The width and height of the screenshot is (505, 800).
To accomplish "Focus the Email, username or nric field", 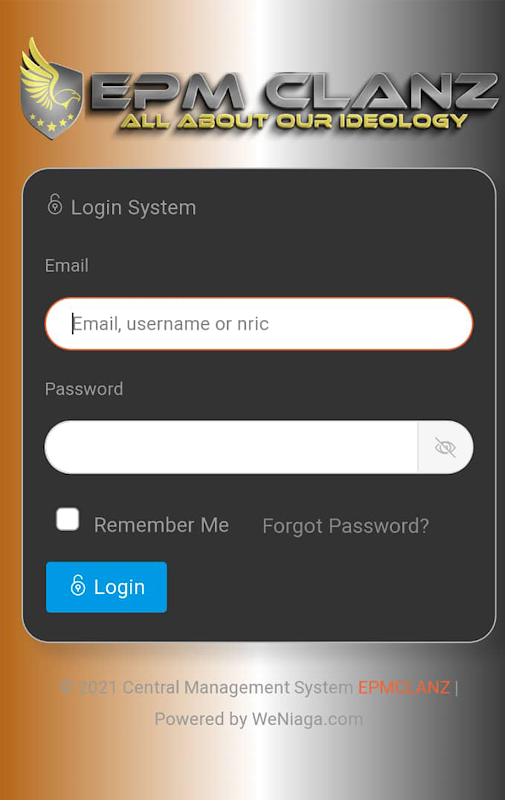I will point(259,323).
